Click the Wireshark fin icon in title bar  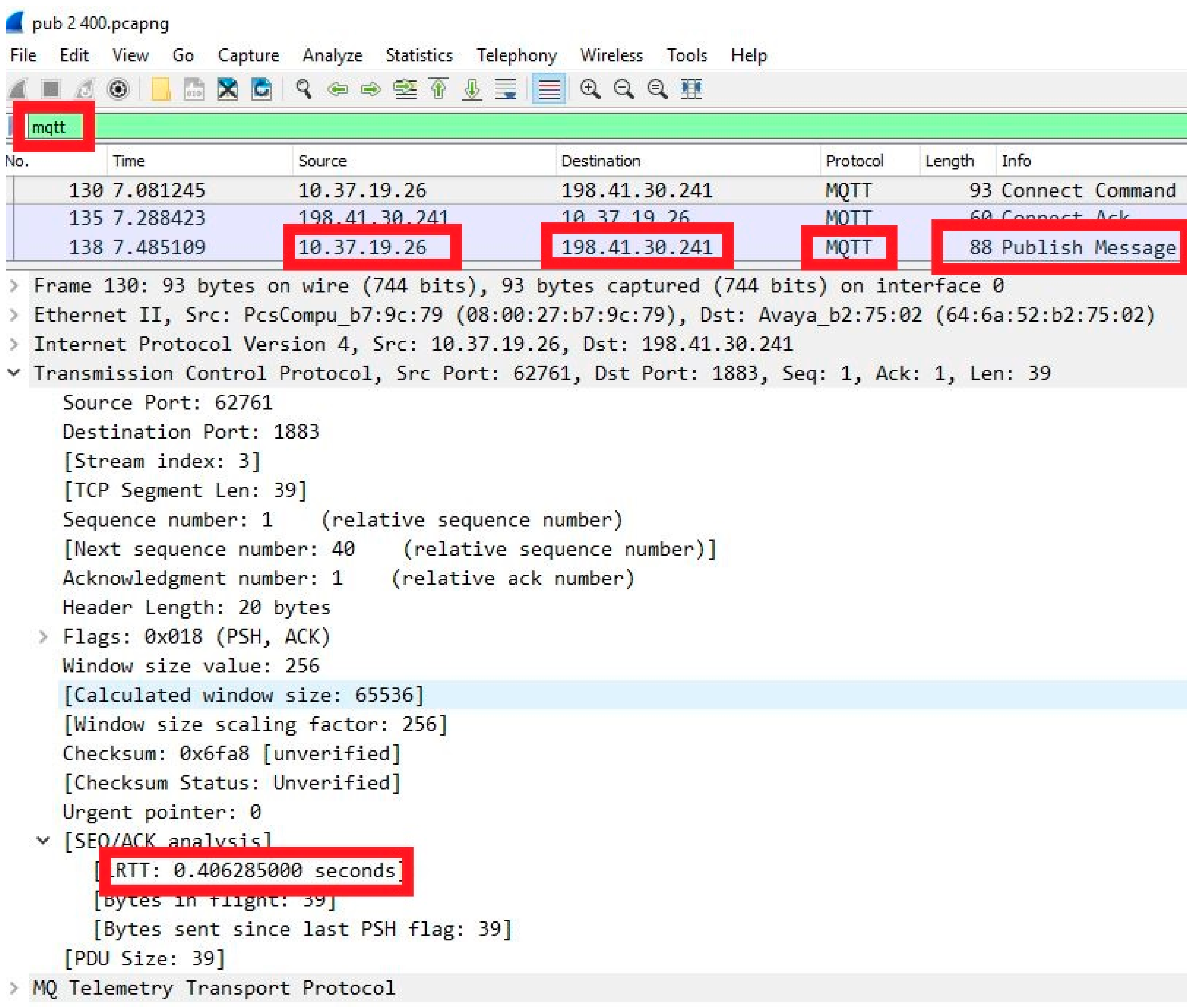pyautogui.click(x=14, y=23)
